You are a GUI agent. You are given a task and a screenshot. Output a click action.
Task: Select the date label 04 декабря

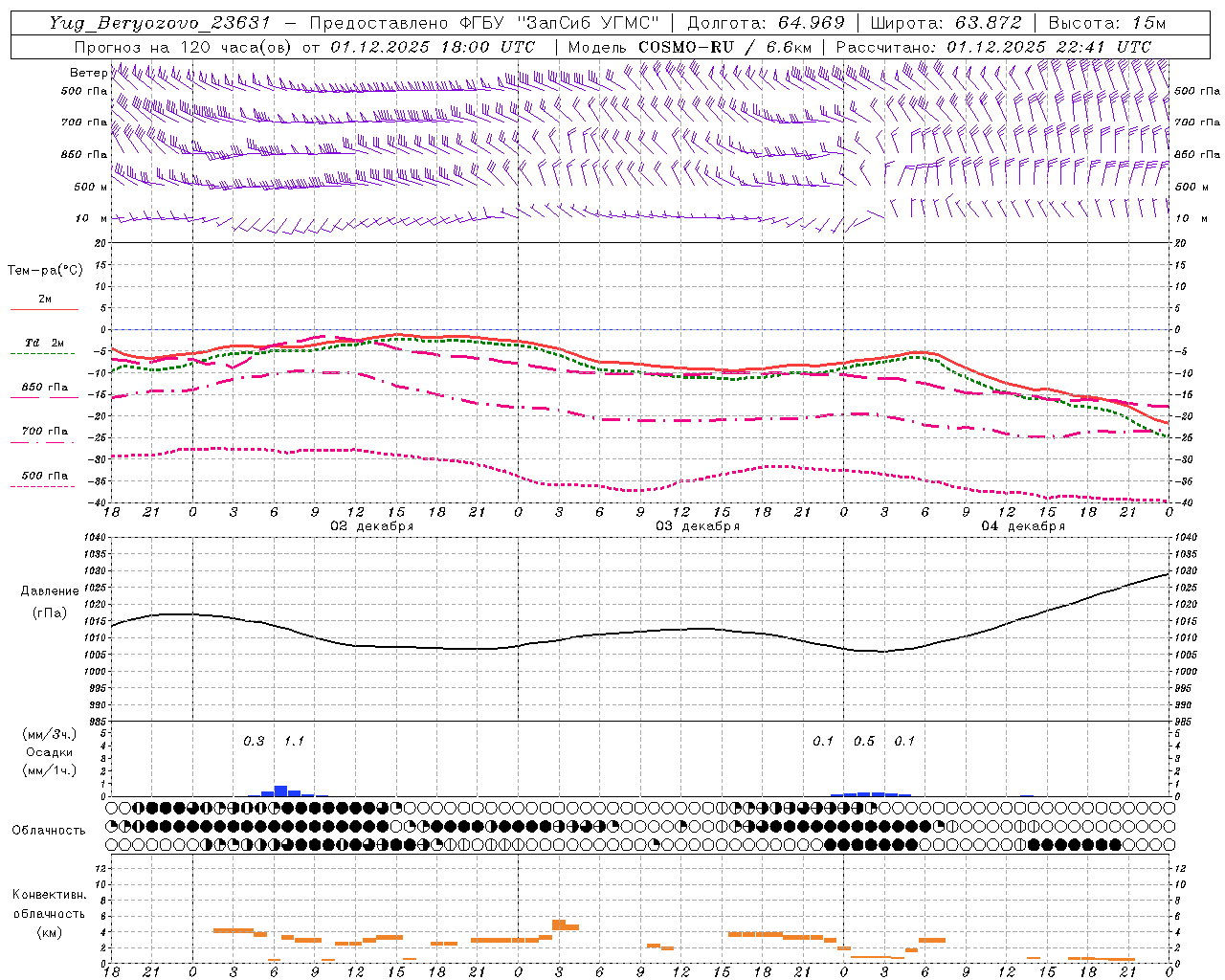point(1022,526)
